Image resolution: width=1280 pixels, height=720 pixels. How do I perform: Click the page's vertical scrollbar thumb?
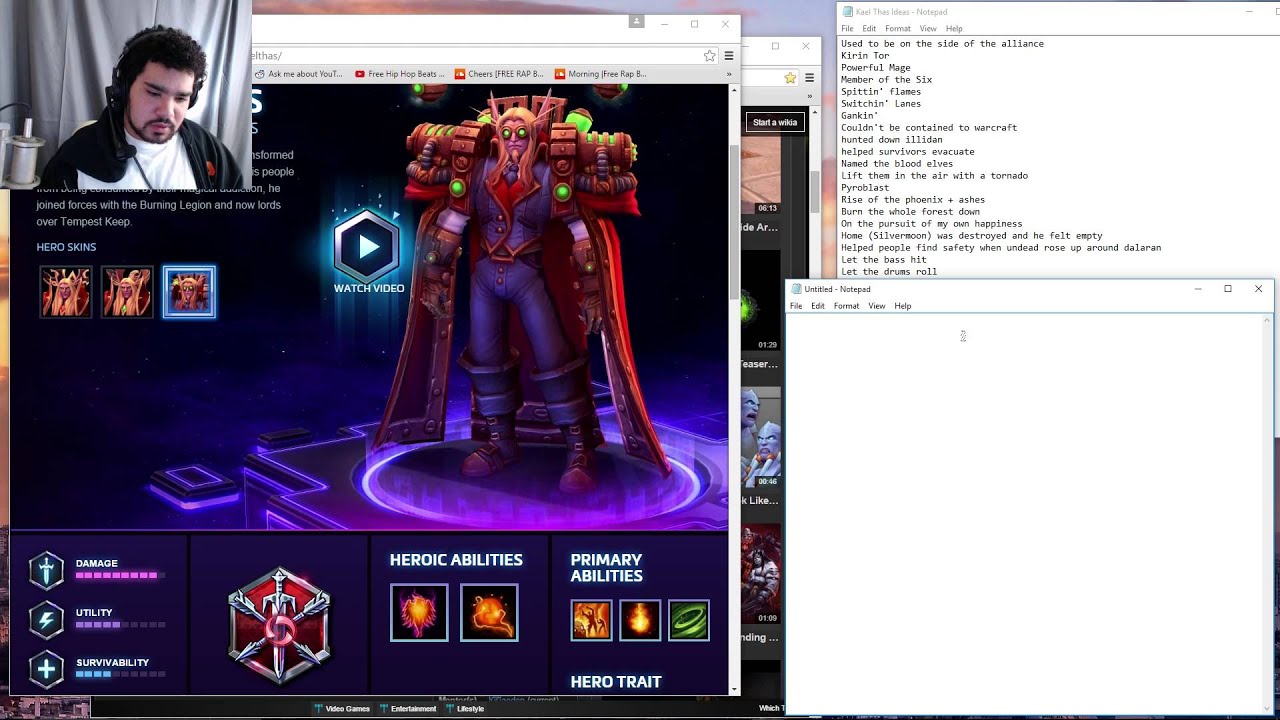coord(735,220)
